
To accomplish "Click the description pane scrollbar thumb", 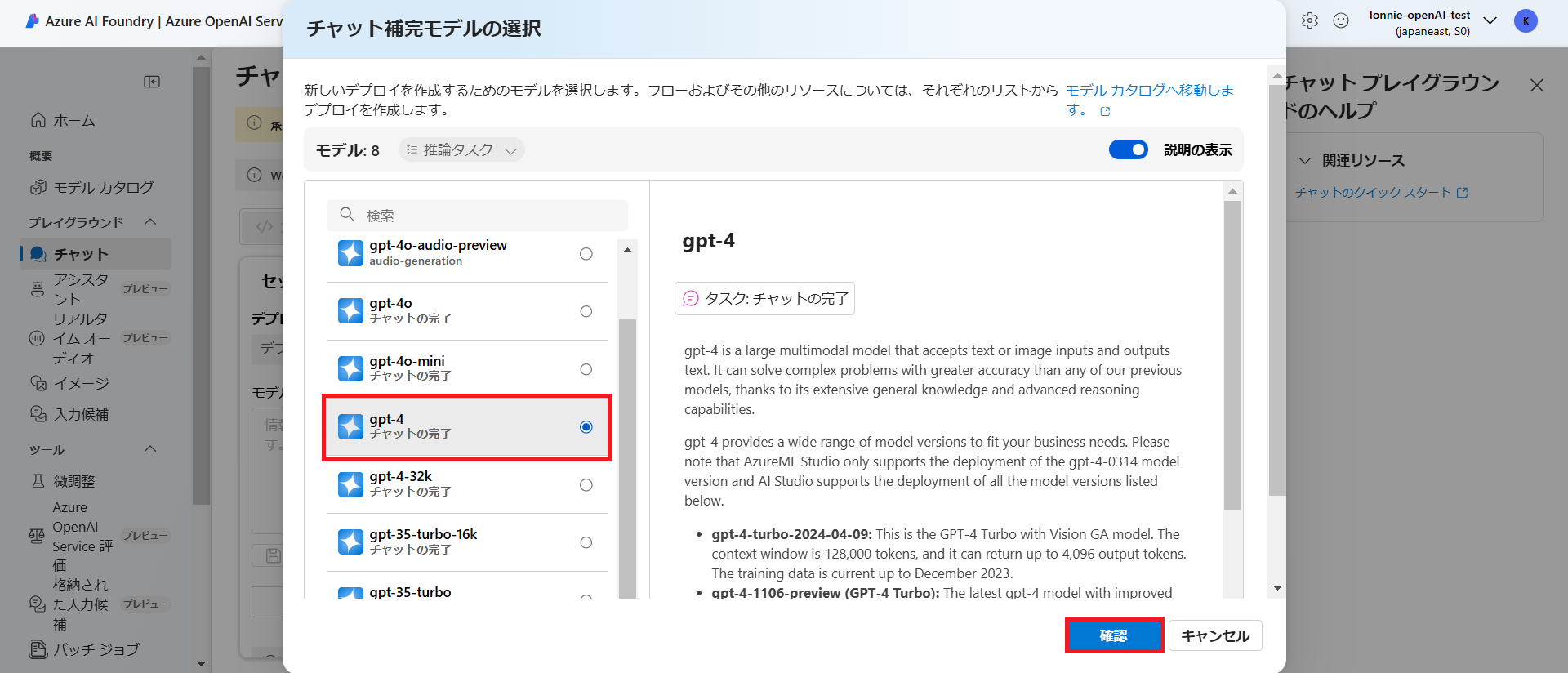I will (x=1232, y=355).
